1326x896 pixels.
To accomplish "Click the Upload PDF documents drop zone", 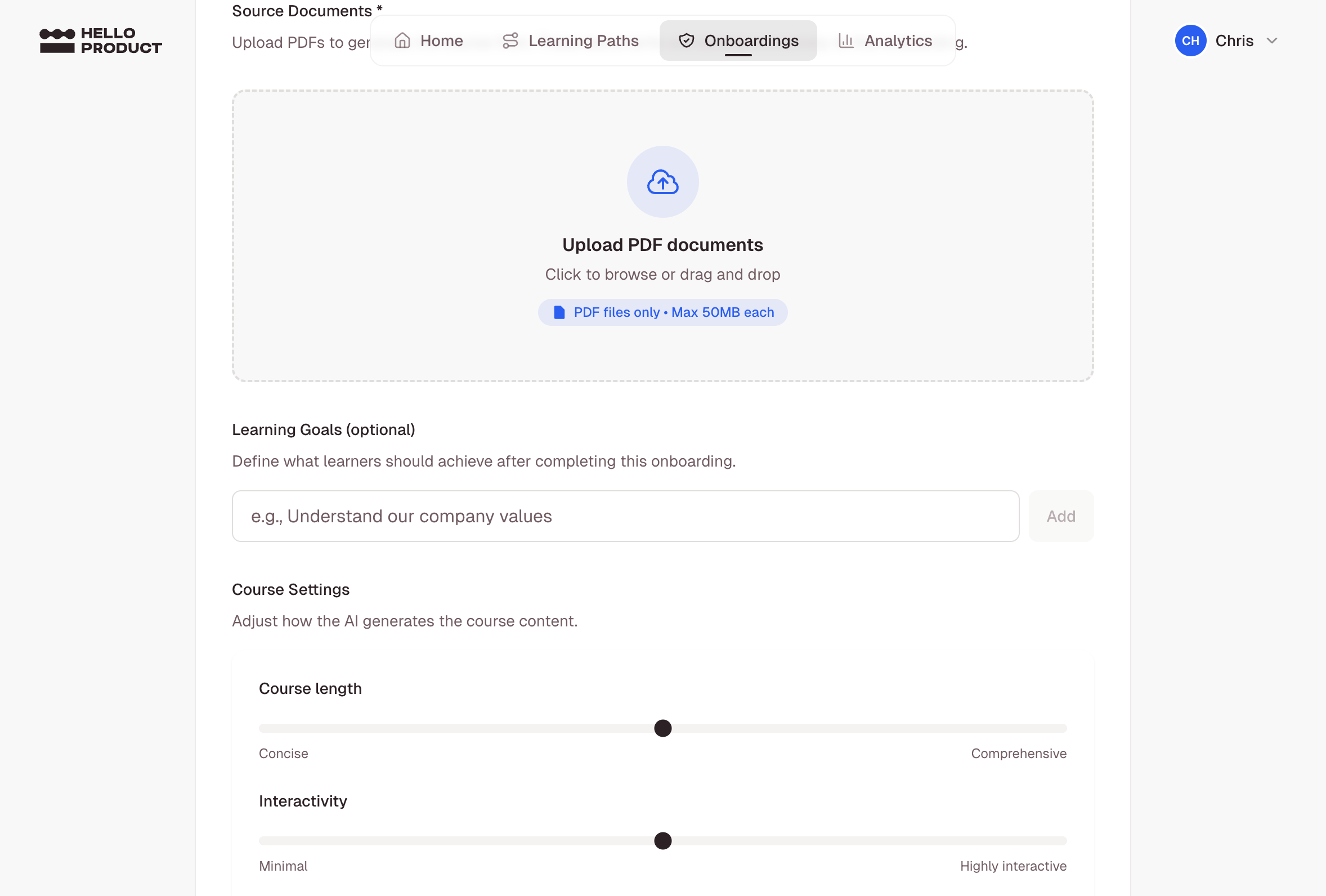I will click(x=662, y=236).
